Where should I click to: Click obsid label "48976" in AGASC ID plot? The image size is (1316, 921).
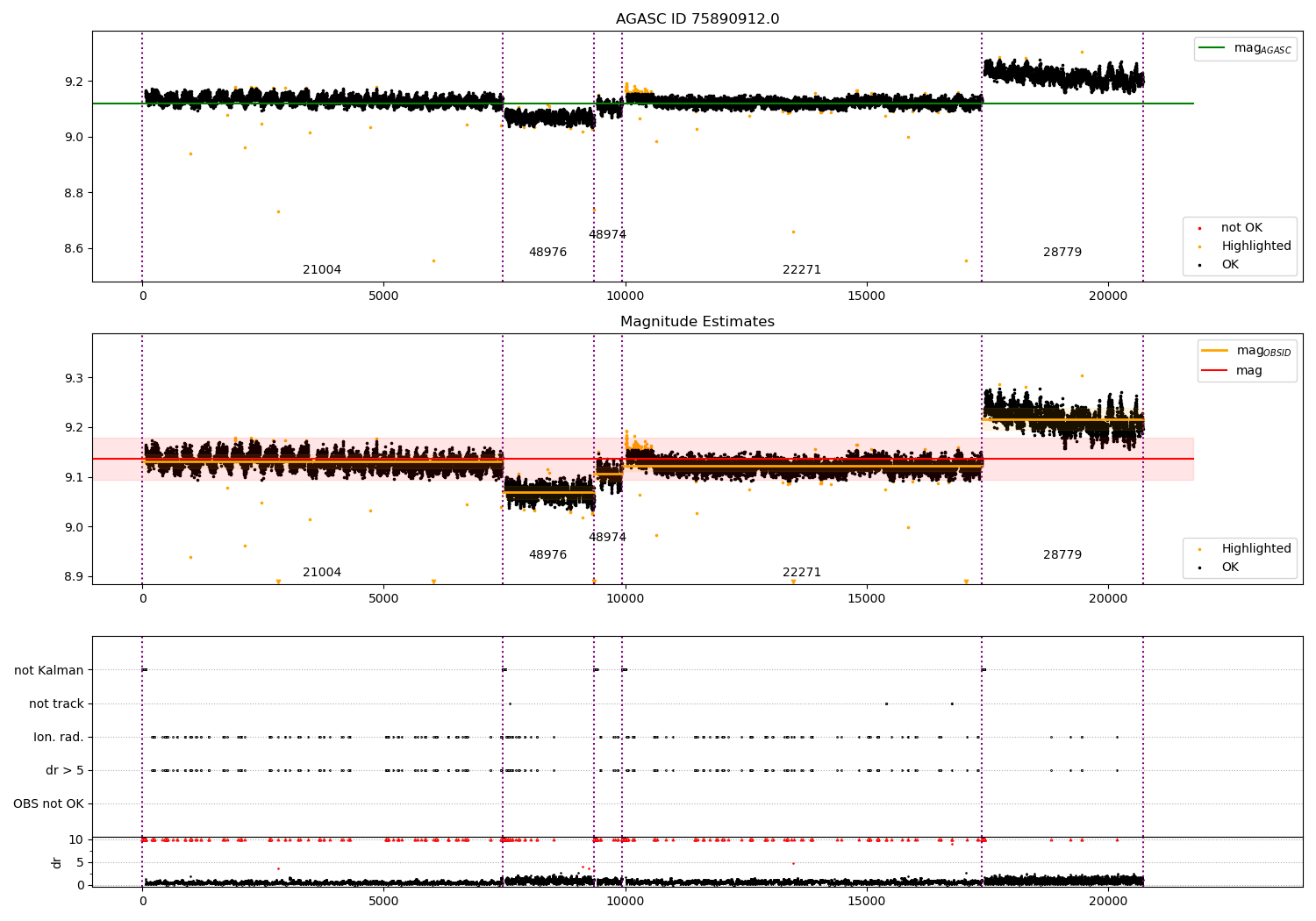coord(547,253)
